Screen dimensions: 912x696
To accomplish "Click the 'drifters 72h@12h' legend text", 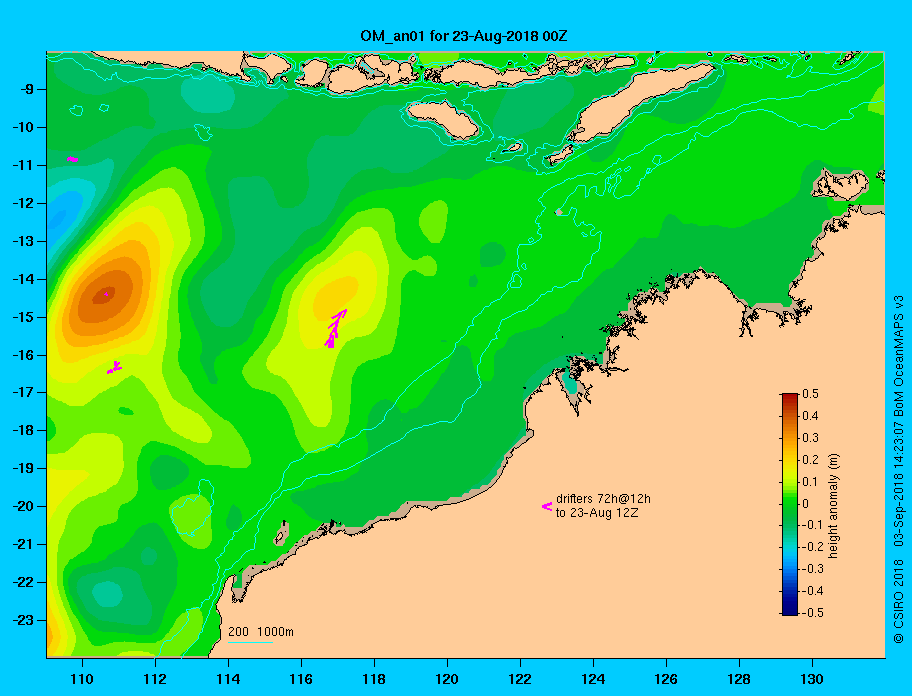I will [x=603, y=499].
